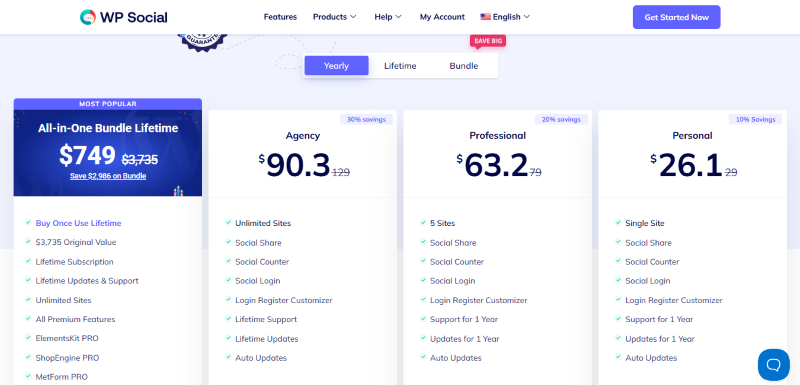Click the Professional price 63.2

point(496,166)
